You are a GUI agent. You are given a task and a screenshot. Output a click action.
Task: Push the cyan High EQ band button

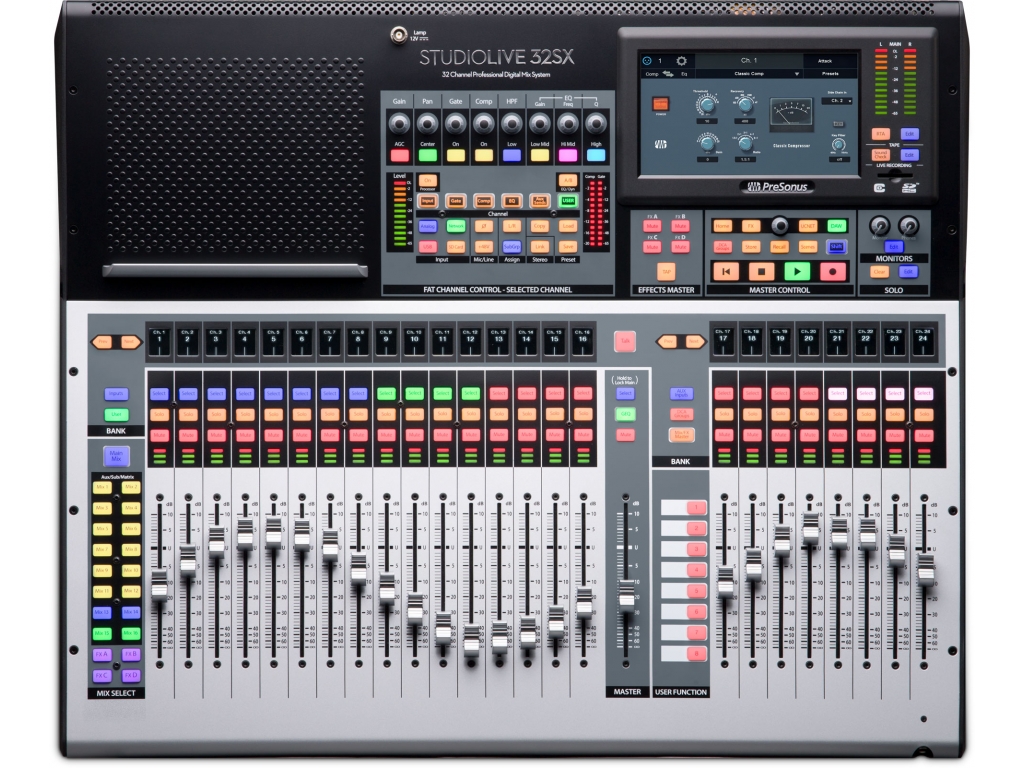pos(596,155)
